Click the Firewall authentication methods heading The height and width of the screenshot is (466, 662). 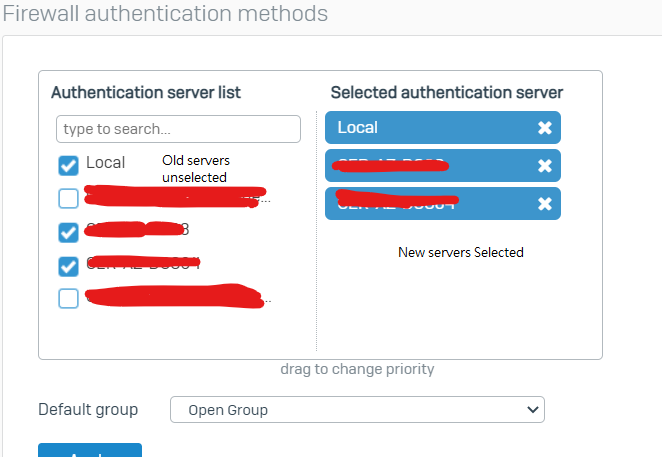click(165, 14)
